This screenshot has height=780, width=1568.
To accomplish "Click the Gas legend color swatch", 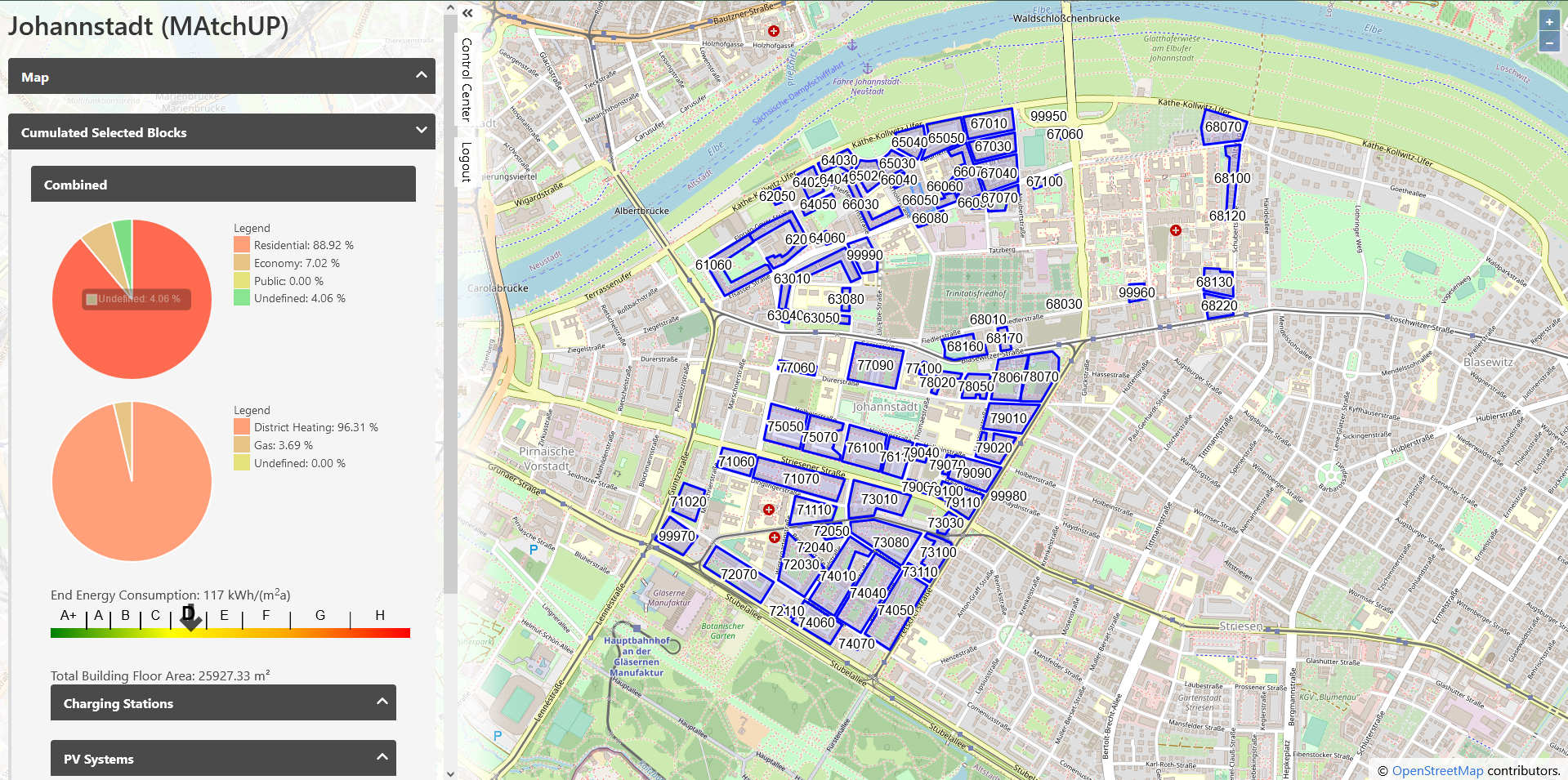I will pyautogui.click(x=241, y=444).
